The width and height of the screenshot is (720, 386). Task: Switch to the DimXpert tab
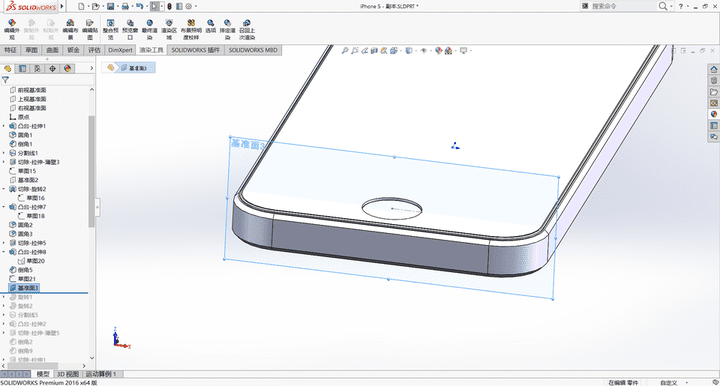tap(120, 50)
